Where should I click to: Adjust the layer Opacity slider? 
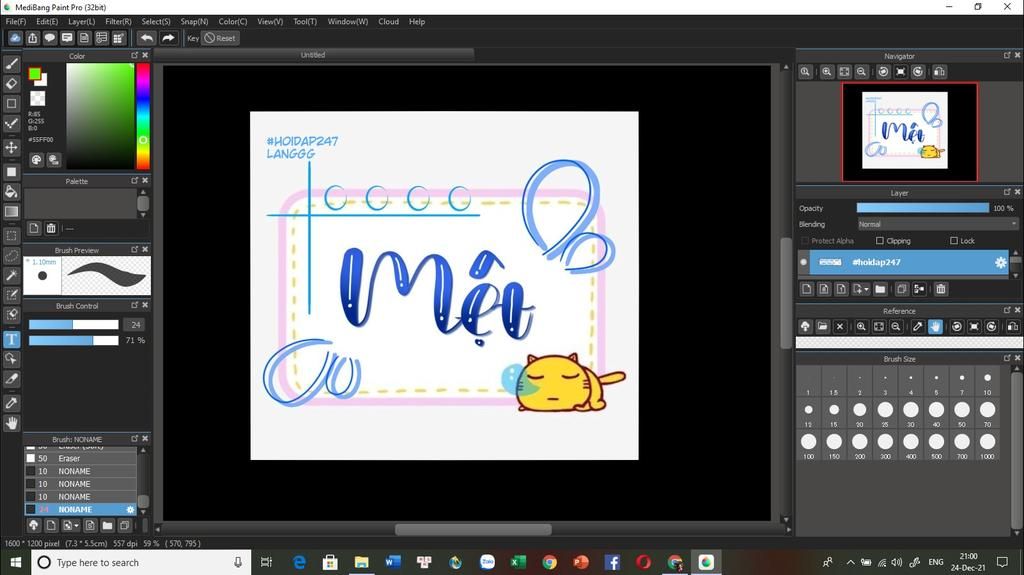[923, 208]
